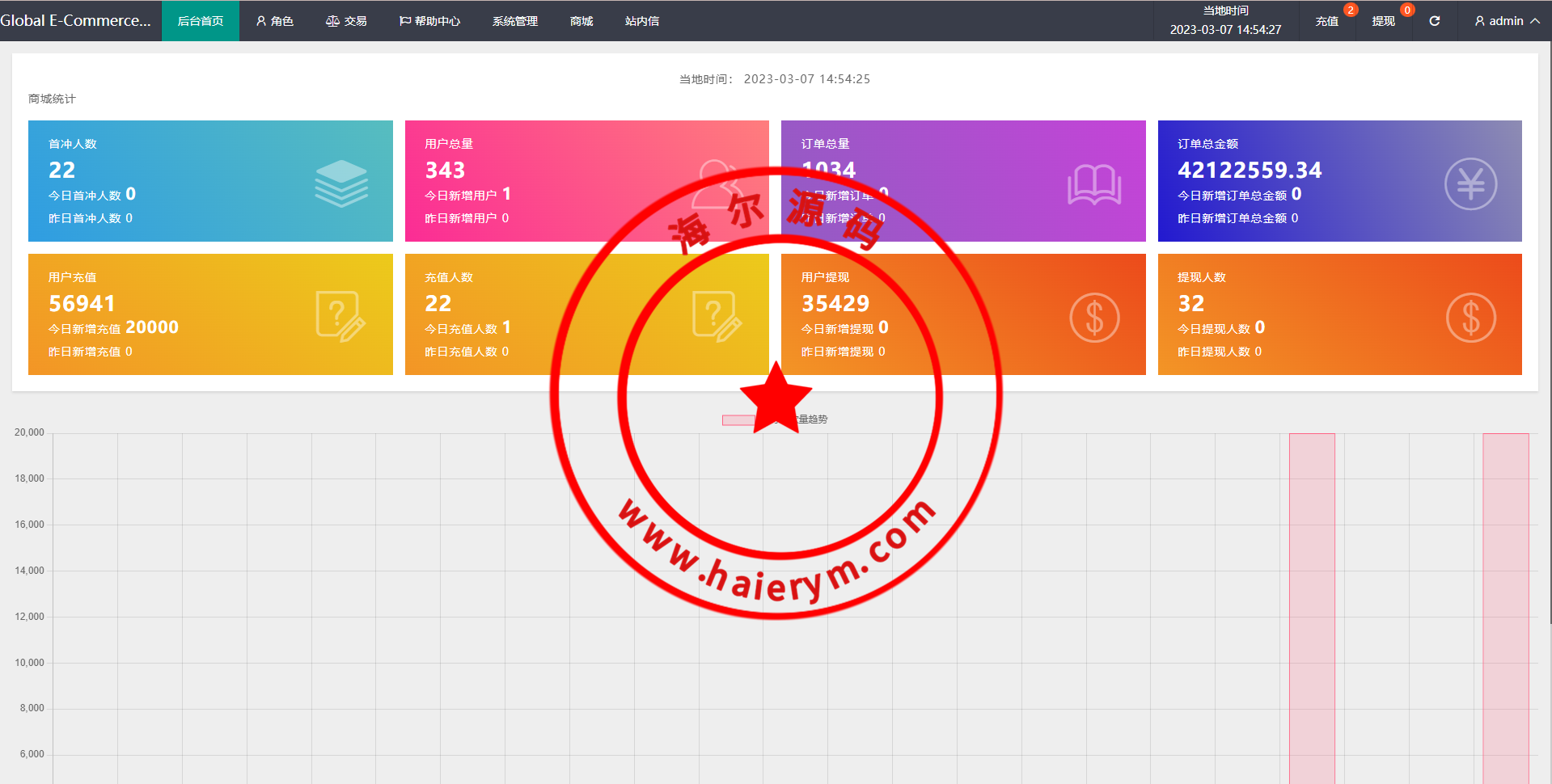Click the yen icon in 订单总金额 card
Viewport: 1552px width, 784px height.
(x=1470, y=184)
